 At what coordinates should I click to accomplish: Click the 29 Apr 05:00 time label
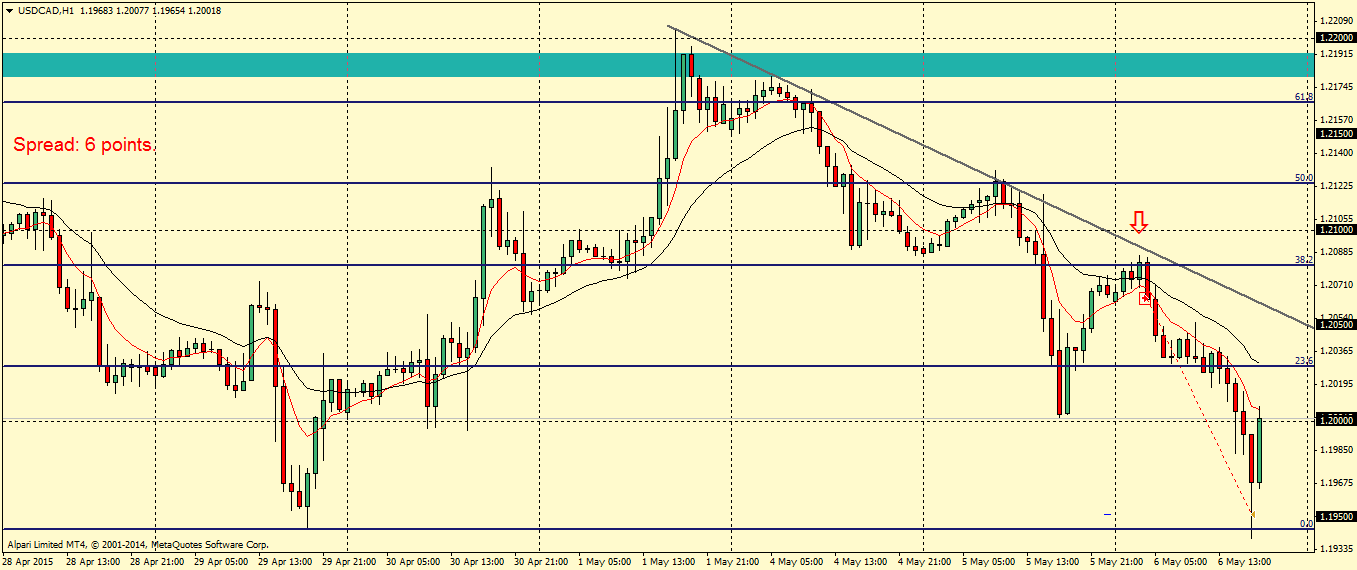pos(222,562)
